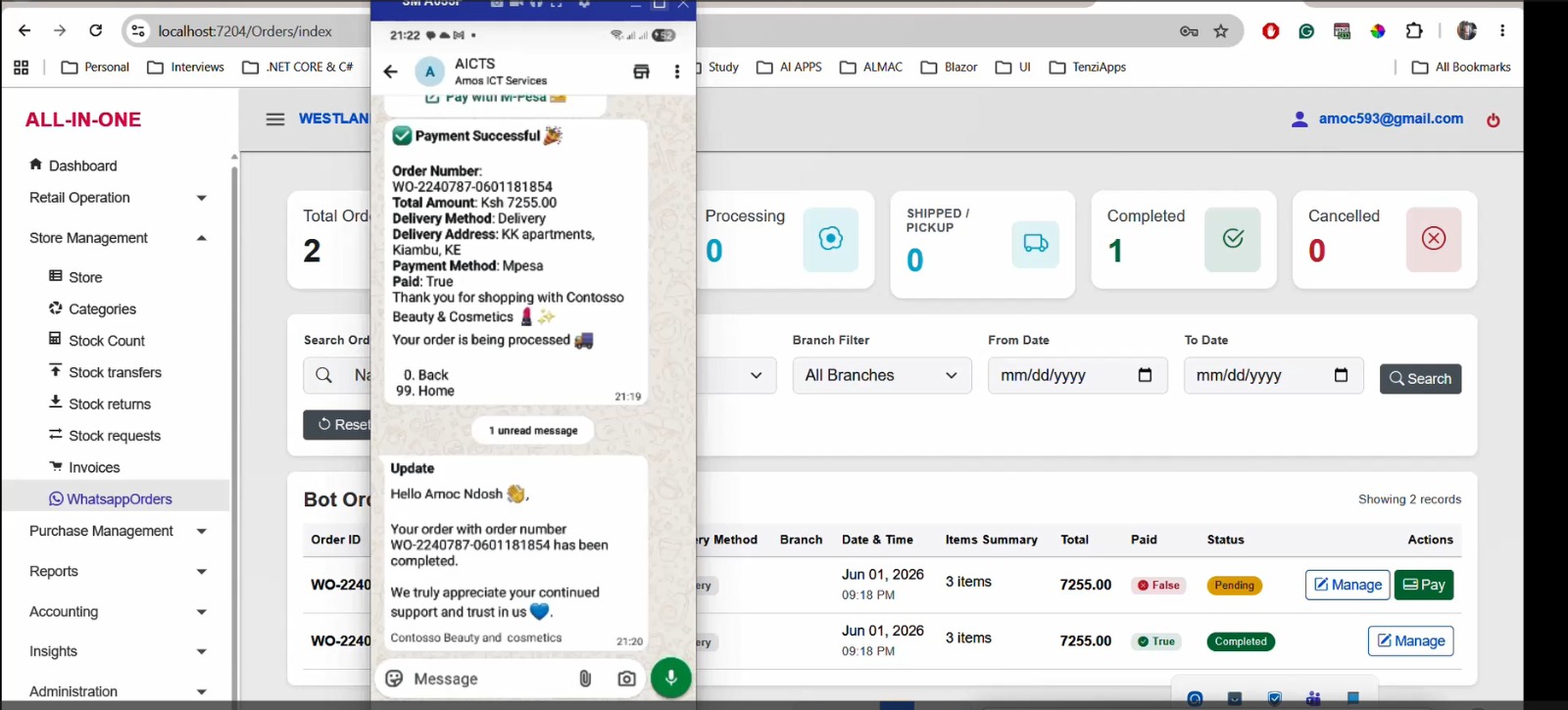Open emoji picker in message box

(394, 679)
